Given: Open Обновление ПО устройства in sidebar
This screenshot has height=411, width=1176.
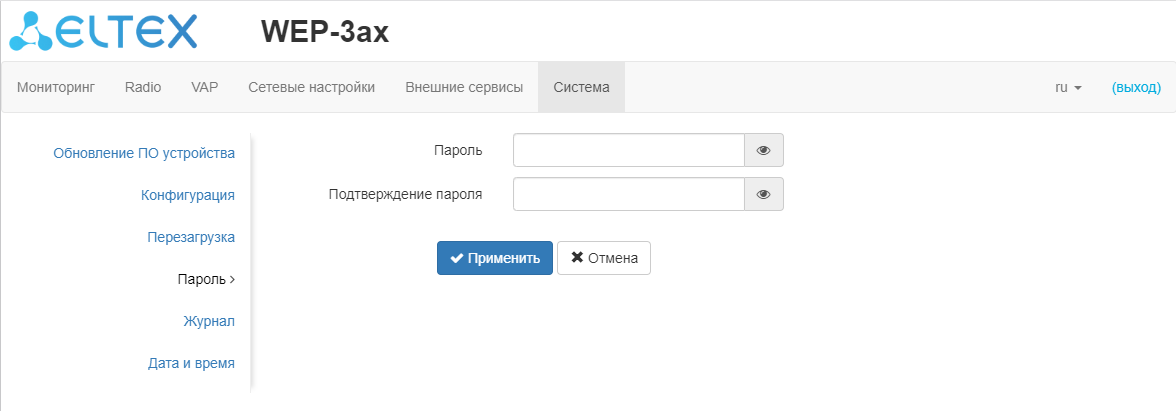Looking at the screenshot, I should [144, 153].
